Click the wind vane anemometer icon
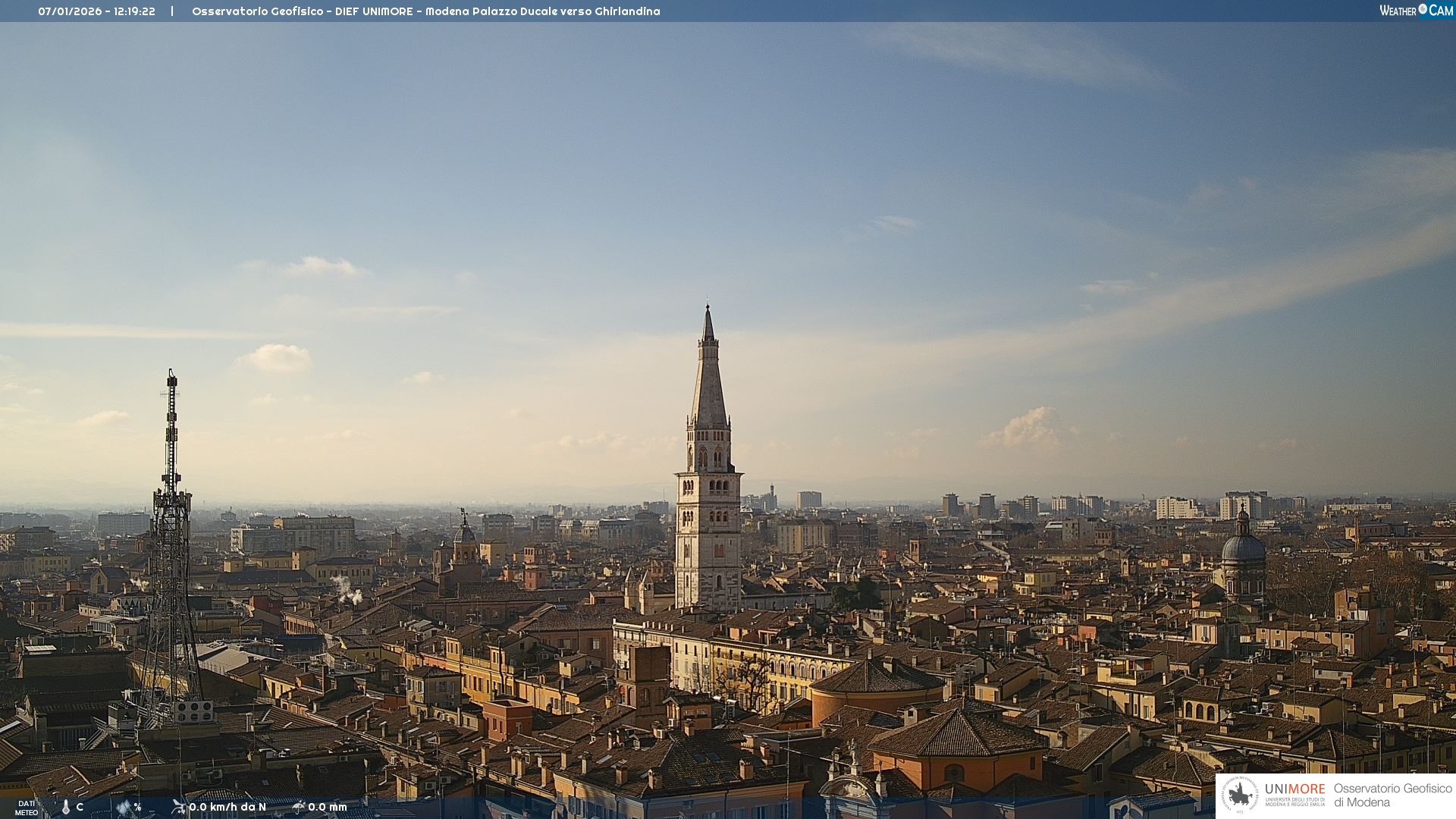 click(179, 806)
